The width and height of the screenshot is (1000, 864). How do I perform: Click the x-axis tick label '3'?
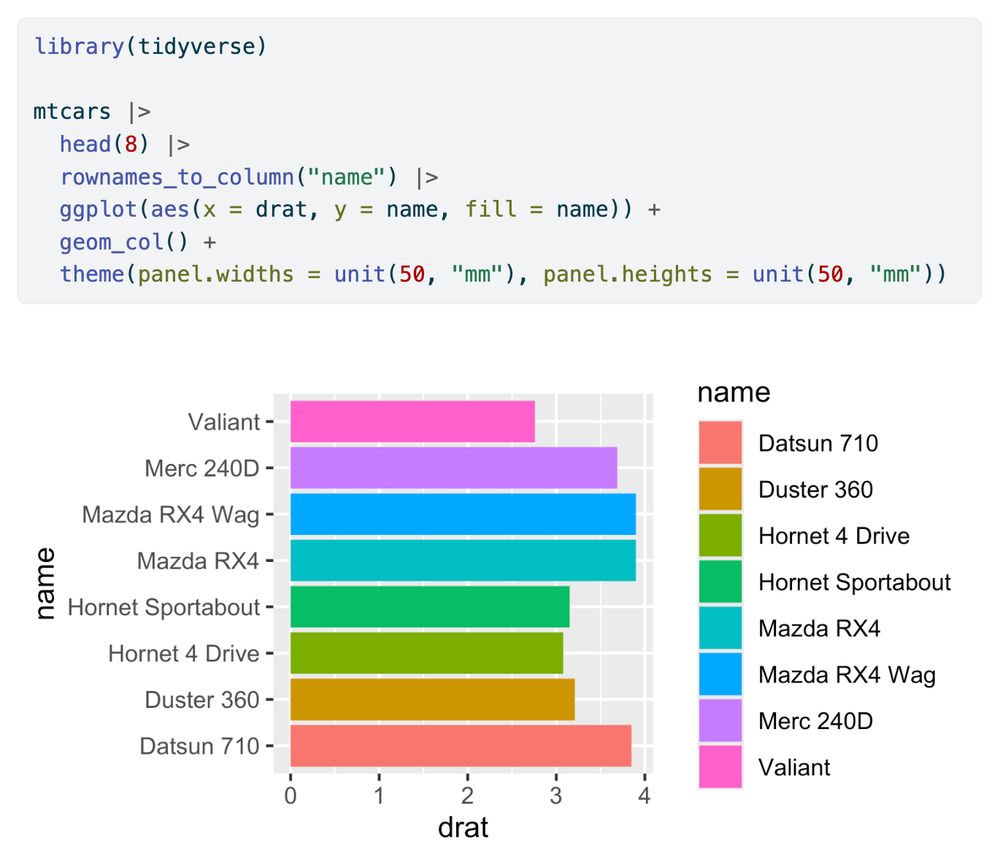(556, 796)
